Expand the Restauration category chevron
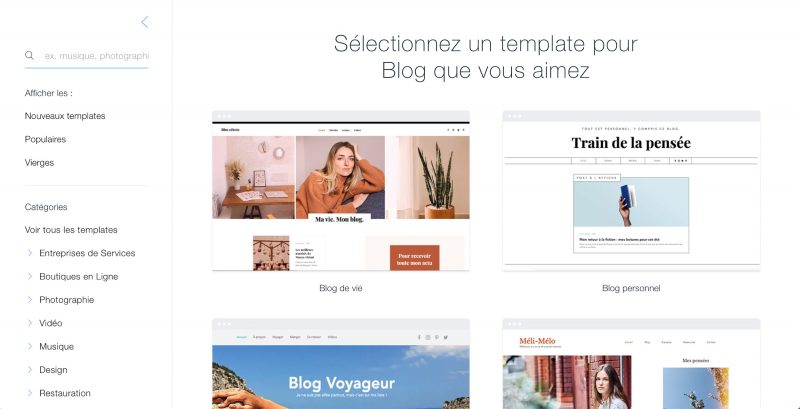Image resolution: width=800 pixels, height=409 pixels. point(30,393)
